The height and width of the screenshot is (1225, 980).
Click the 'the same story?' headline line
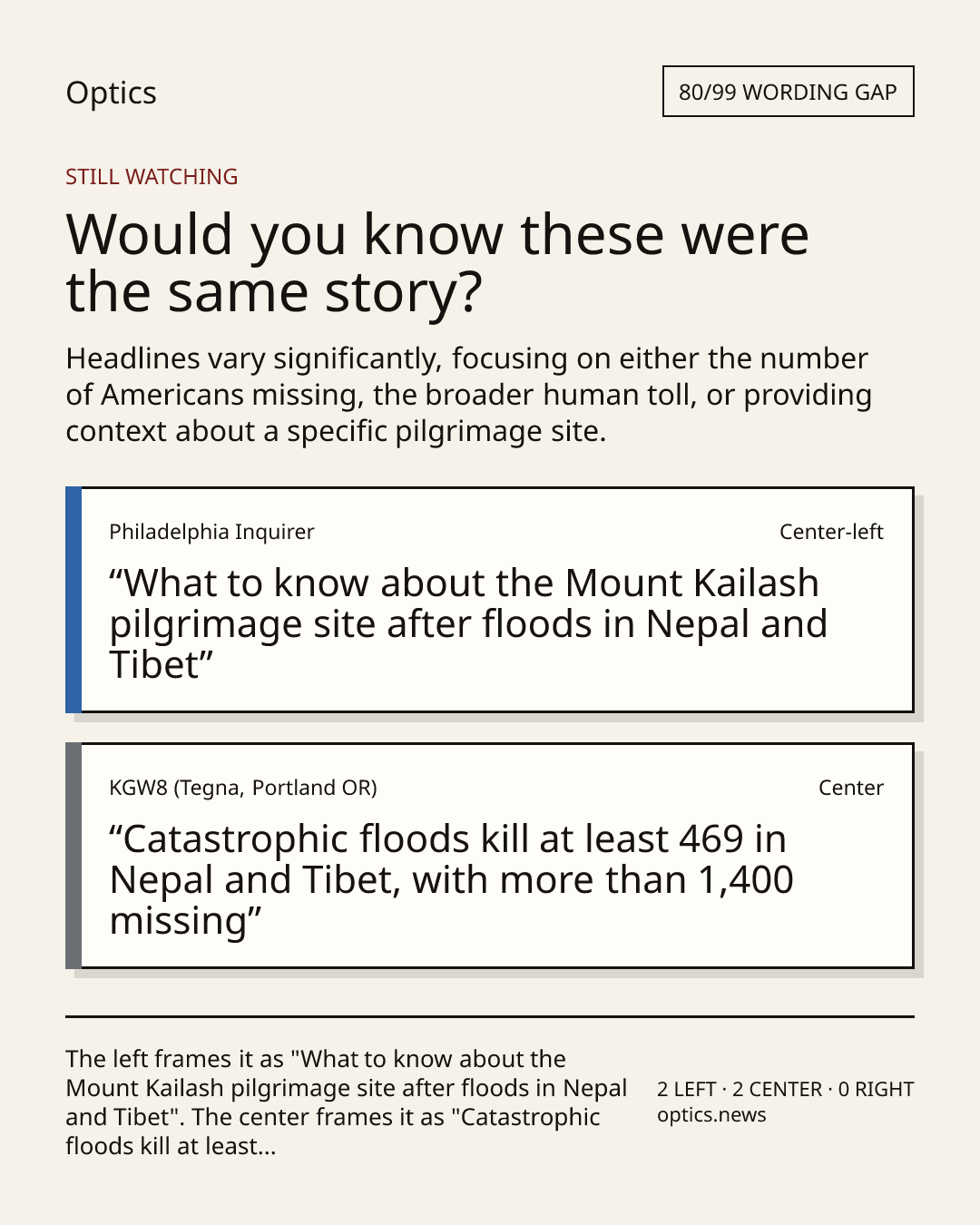[274, 292]
